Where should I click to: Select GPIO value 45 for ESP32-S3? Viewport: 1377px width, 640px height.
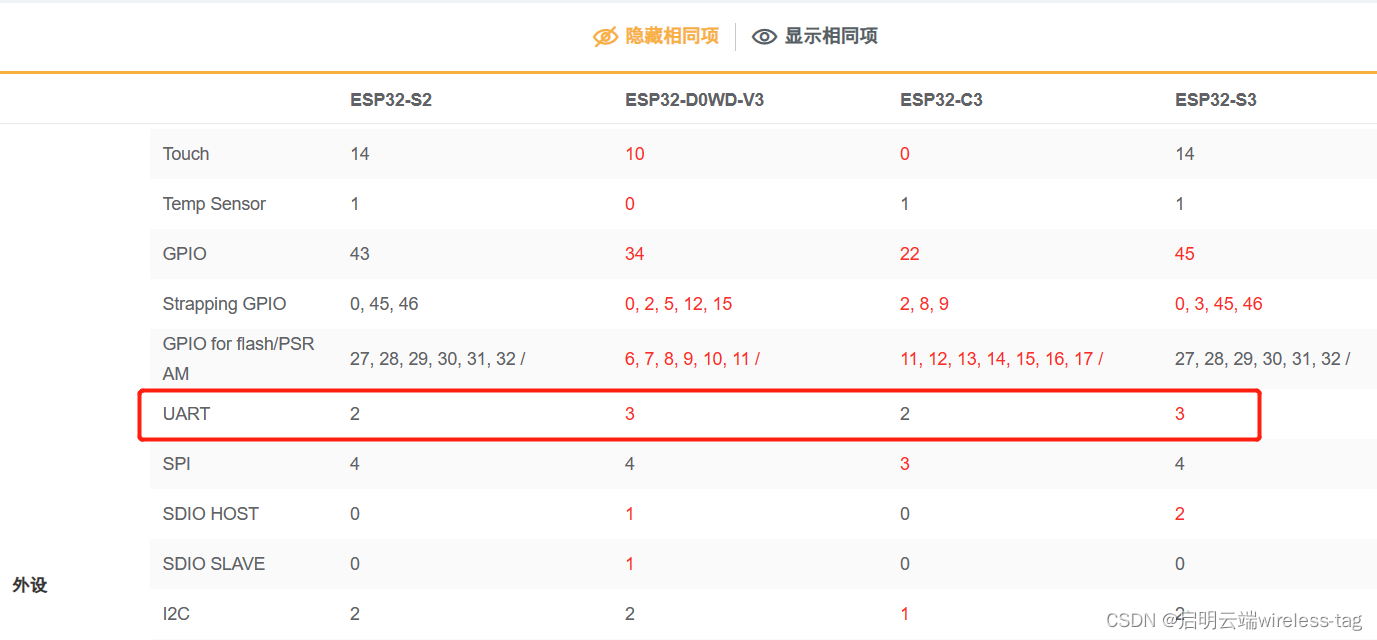pyautogui.click(x=1185, y=254)
